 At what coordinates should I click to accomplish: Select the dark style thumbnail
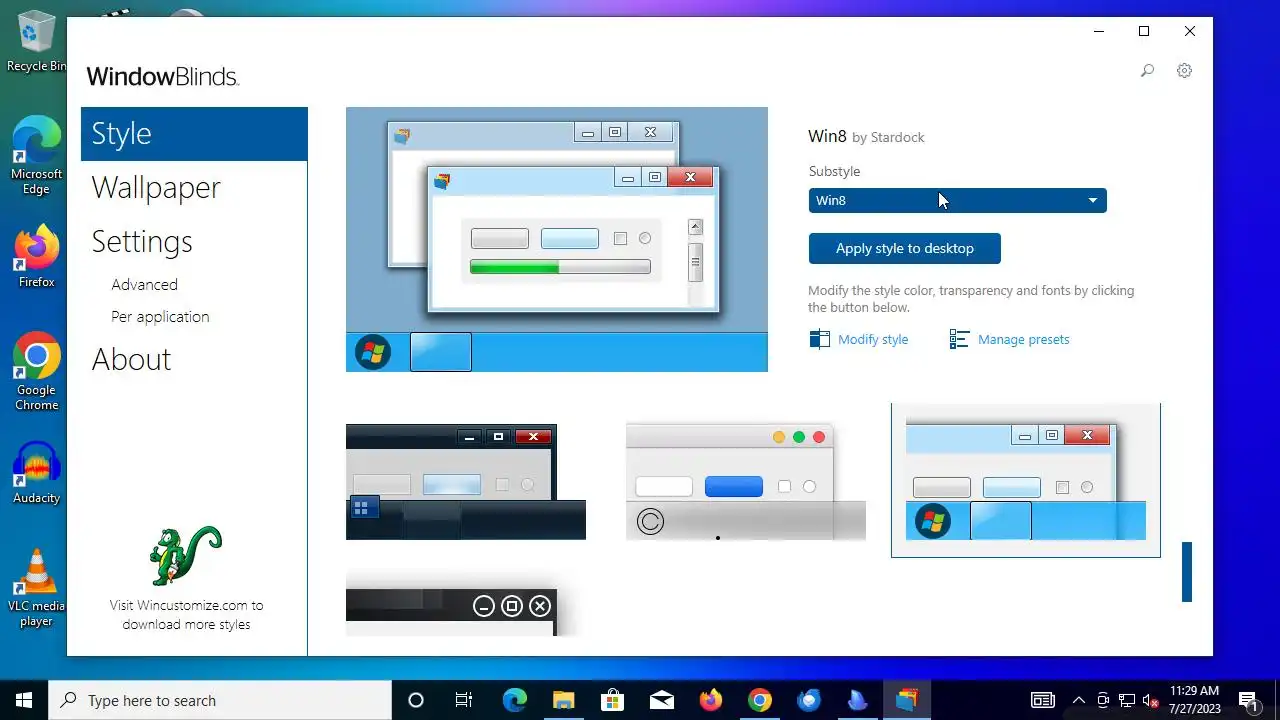pyautogui.click(x=466, y=482)
